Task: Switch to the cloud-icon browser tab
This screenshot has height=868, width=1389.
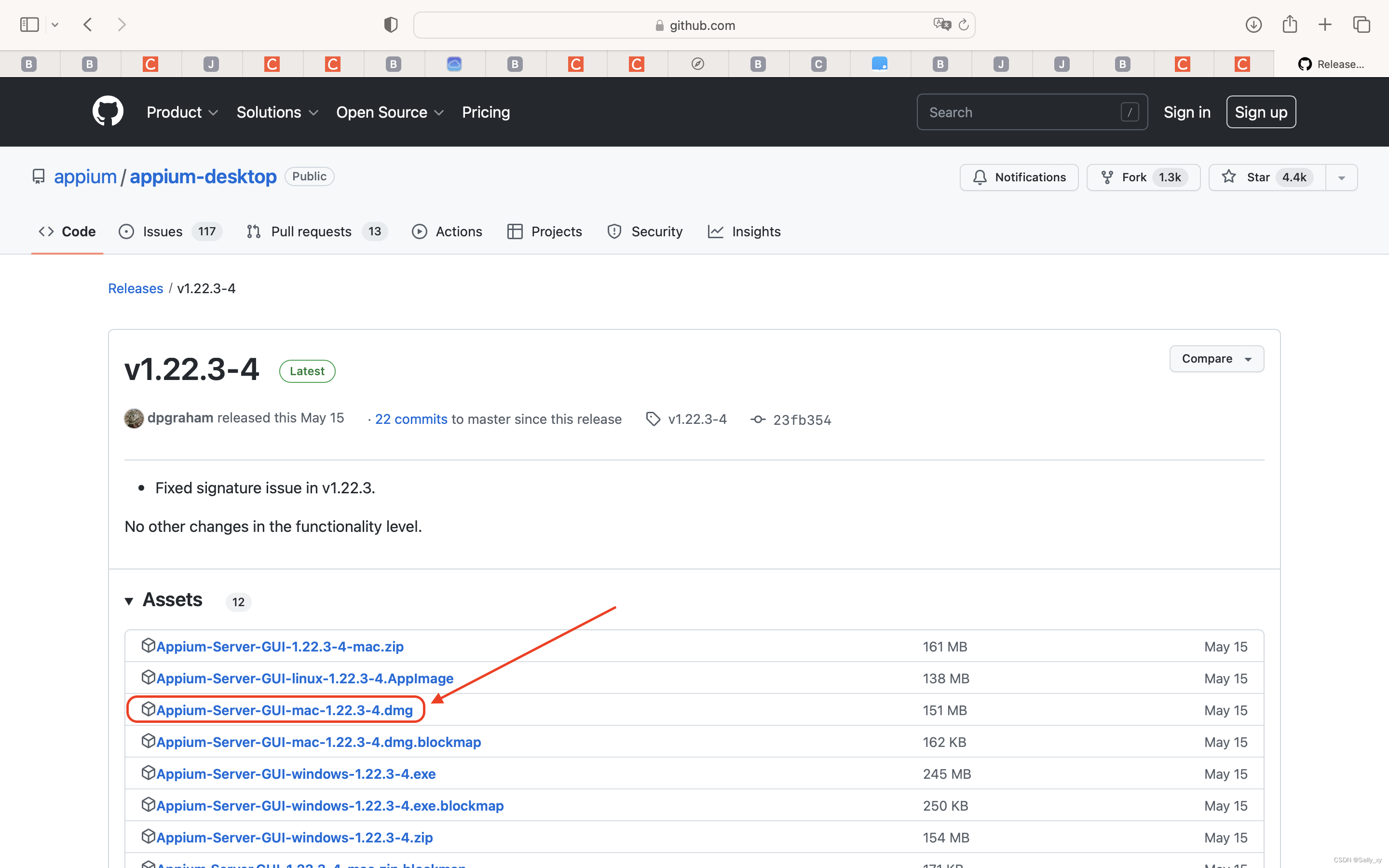Action: click(x=454, y=64)
